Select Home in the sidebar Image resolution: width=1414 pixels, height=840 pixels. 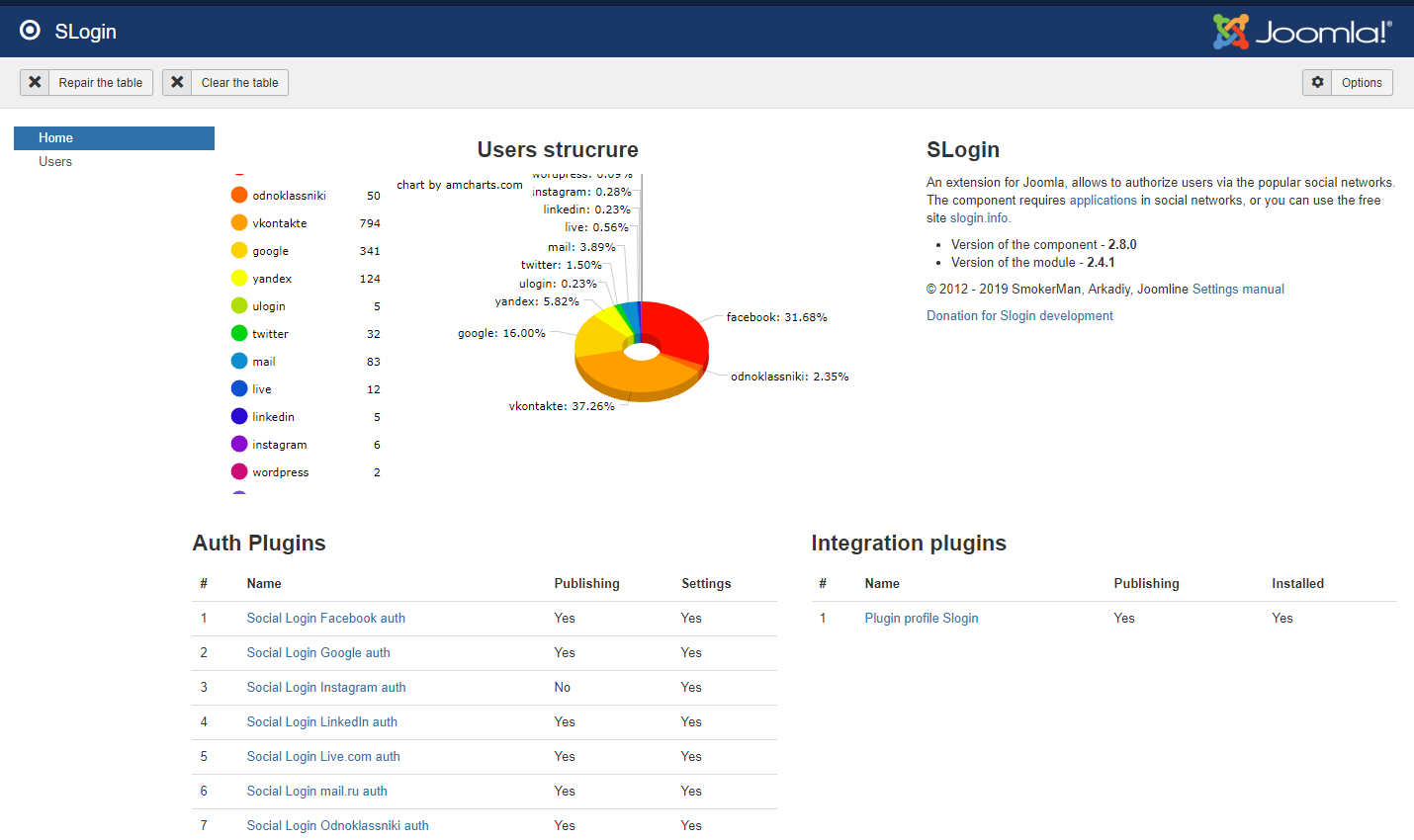click(55, 137)
